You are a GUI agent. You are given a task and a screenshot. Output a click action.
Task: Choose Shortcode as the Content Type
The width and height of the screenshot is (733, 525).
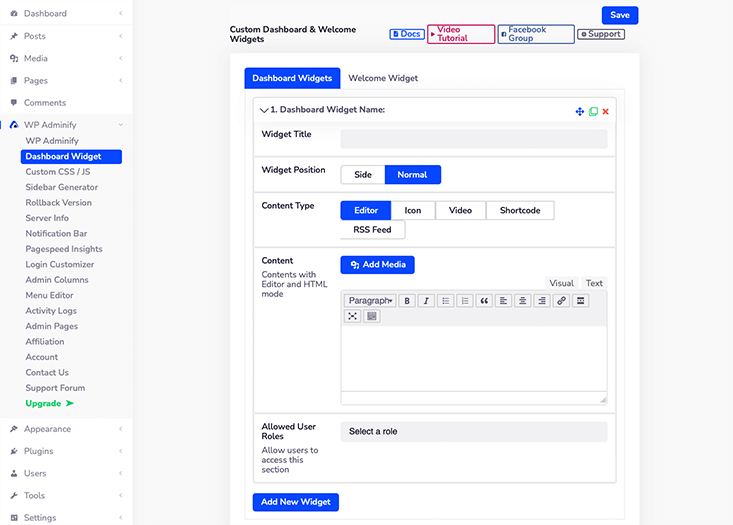pyautogui.click(x=520, y=211)
